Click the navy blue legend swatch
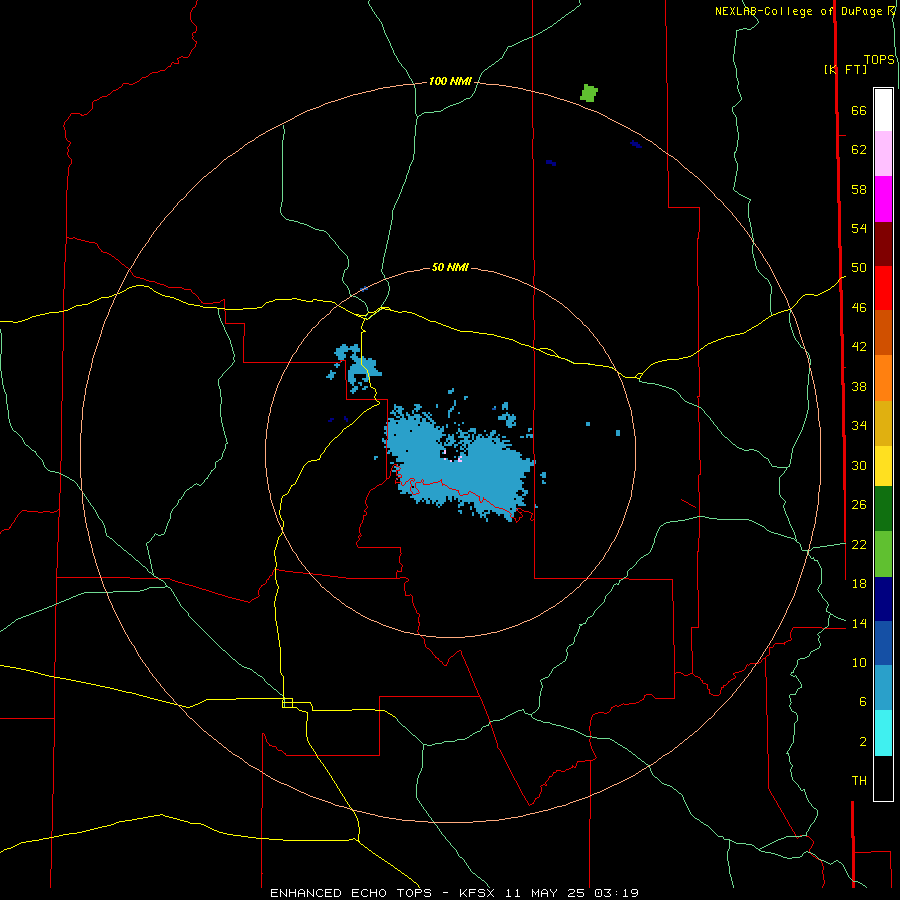 point(883,599)
